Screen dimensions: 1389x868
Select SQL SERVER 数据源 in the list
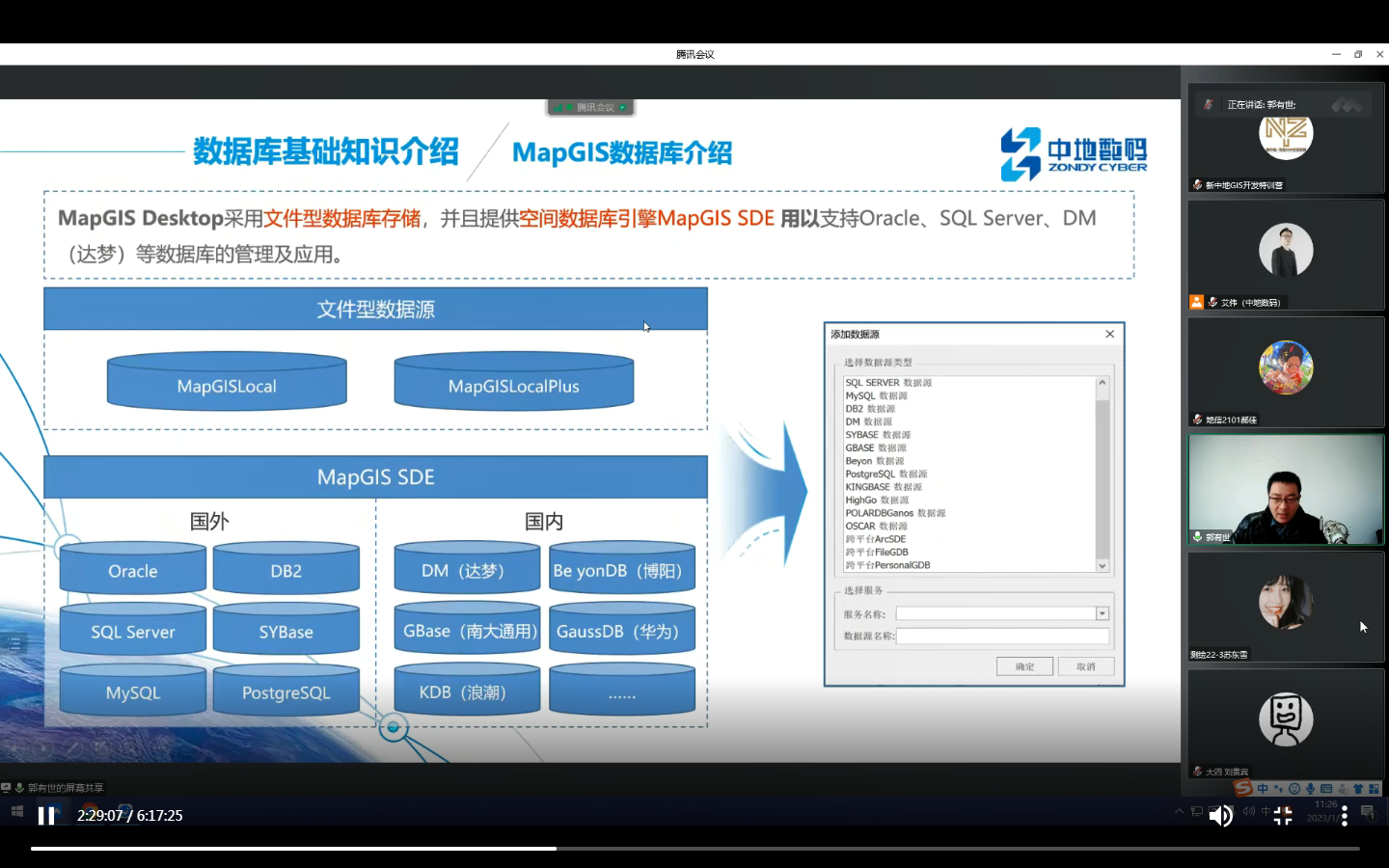coord(888,383)
